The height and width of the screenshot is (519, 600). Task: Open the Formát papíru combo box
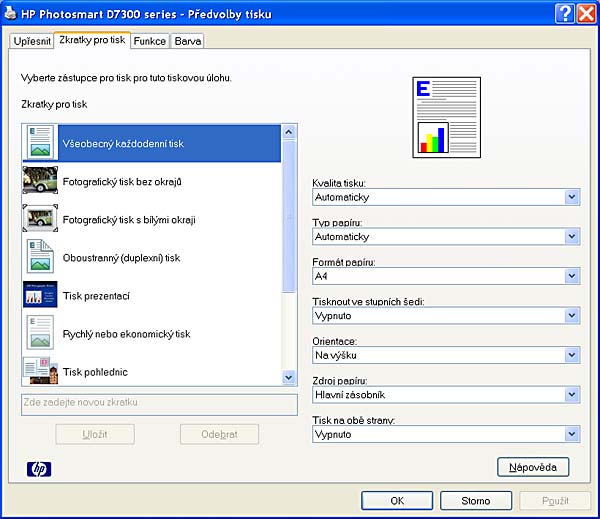[x=445, y=276]
